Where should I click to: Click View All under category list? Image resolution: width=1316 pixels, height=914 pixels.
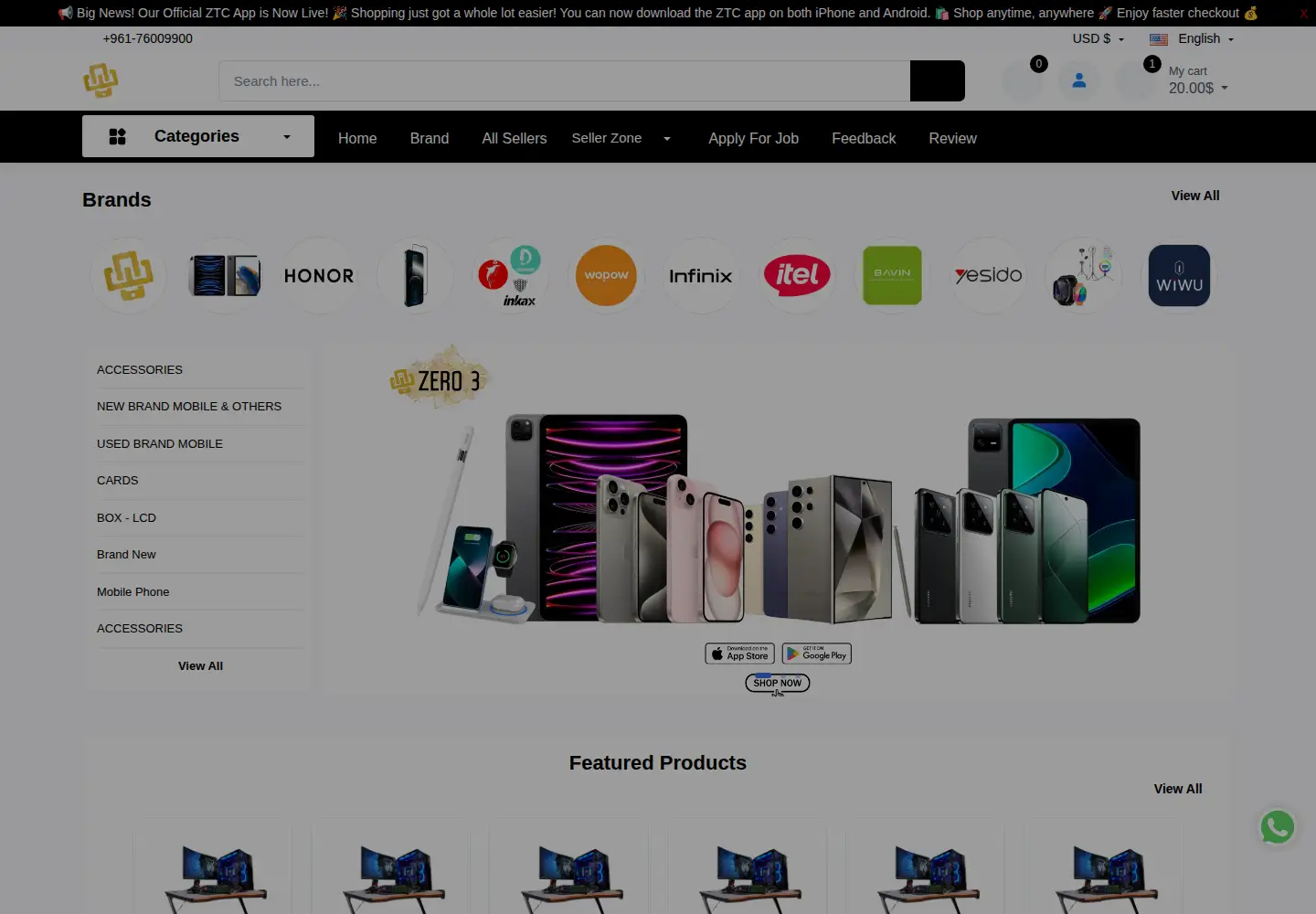click(200, 665)
